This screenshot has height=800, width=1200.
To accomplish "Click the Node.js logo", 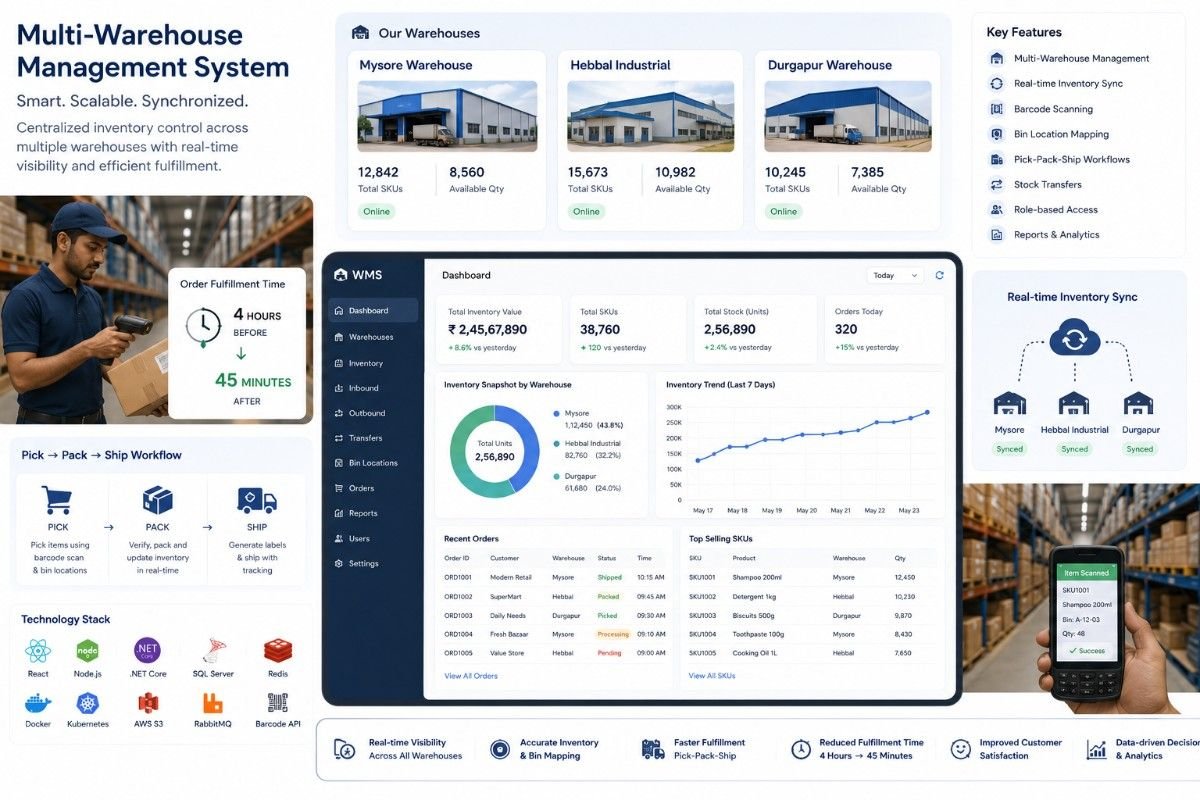I will click(x=88, y=651).
